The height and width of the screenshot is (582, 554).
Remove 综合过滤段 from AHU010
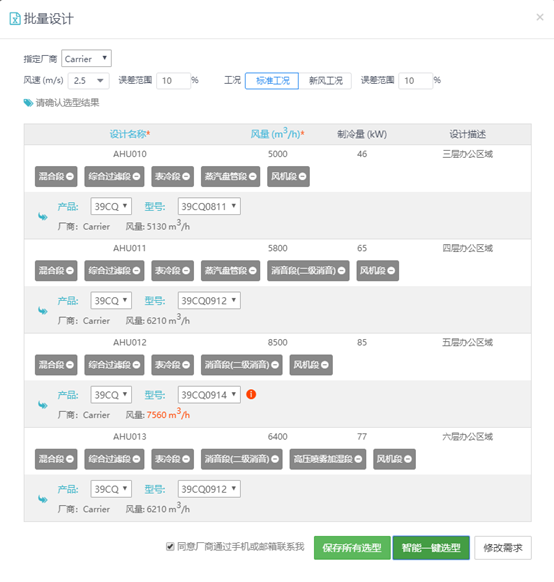136,176
